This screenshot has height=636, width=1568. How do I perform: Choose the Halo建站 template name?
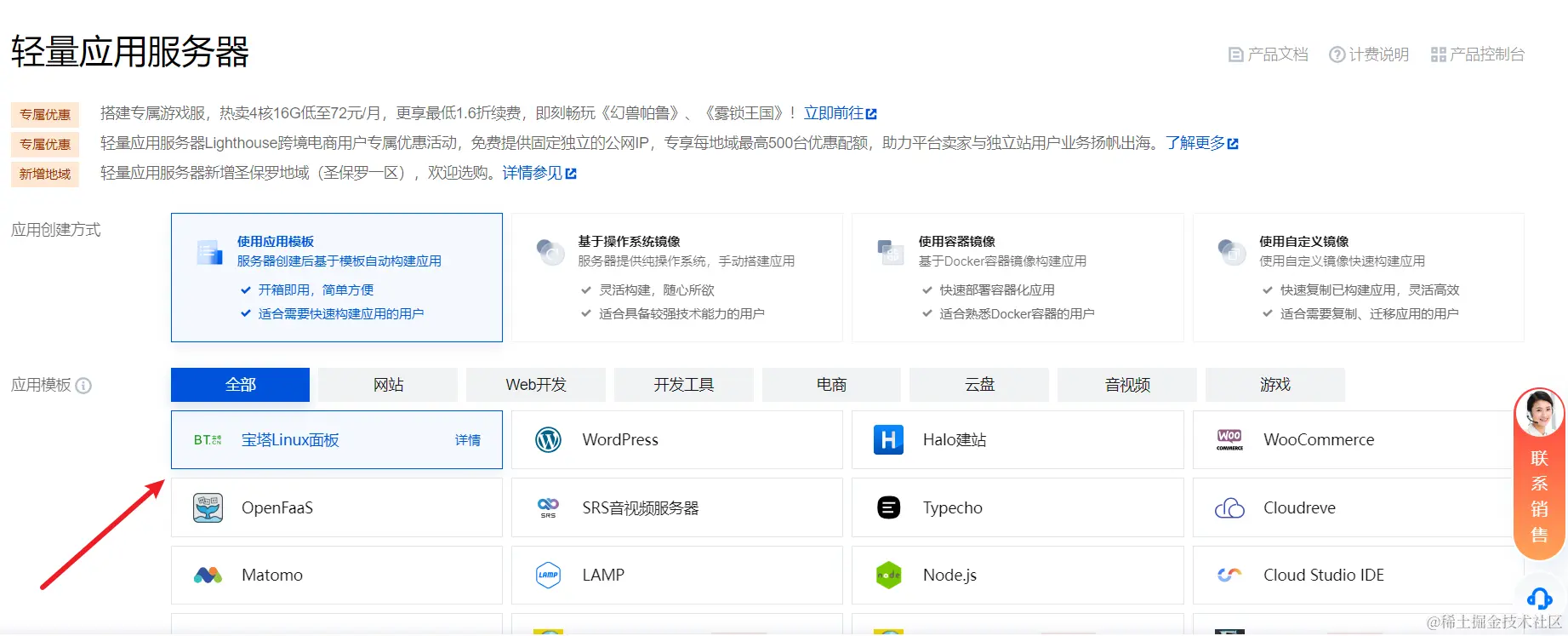point(955,440)
